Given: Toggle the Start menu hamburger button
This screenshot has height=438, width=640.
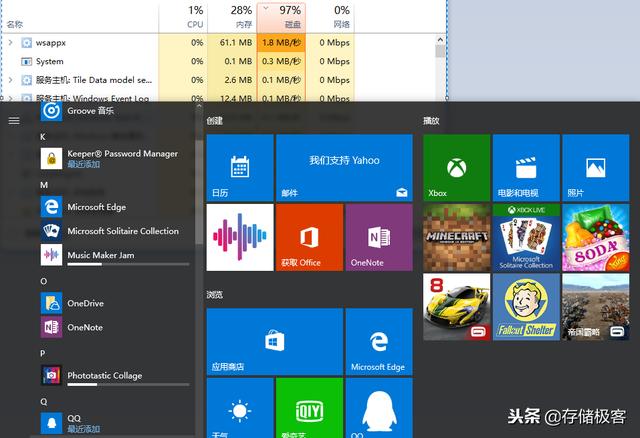Looking at the screenshot, I should click(x=14, y=120).
